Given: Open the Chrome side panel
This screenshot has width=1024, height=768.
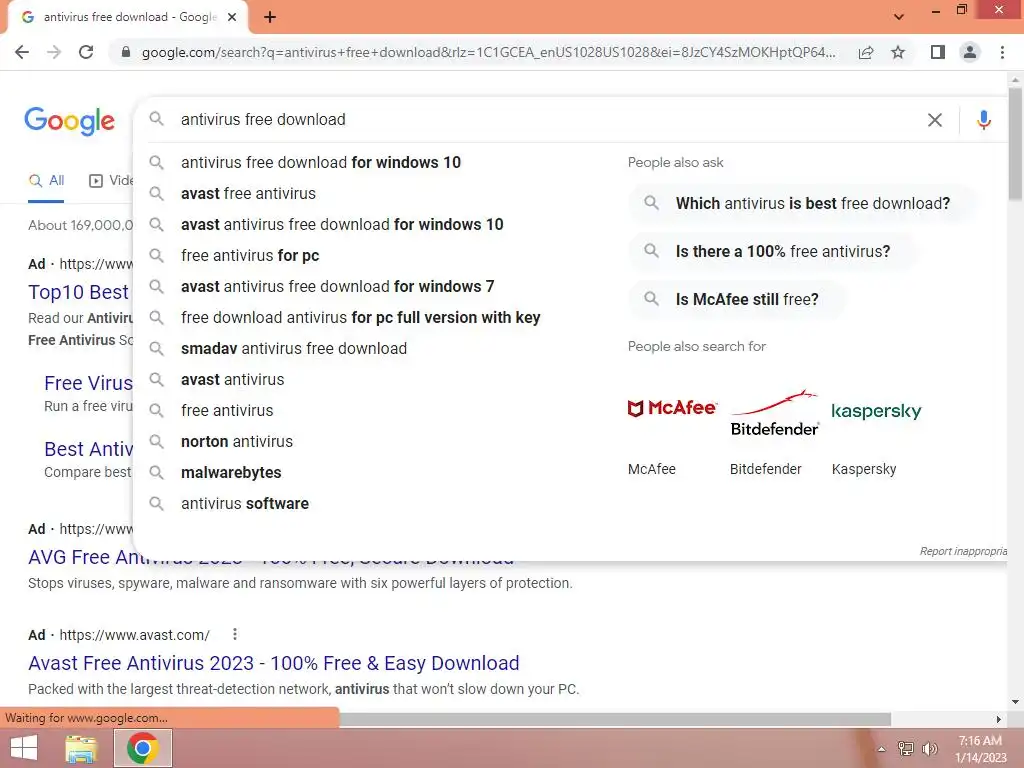Looking at the screenshot, I should pos(938,52).
